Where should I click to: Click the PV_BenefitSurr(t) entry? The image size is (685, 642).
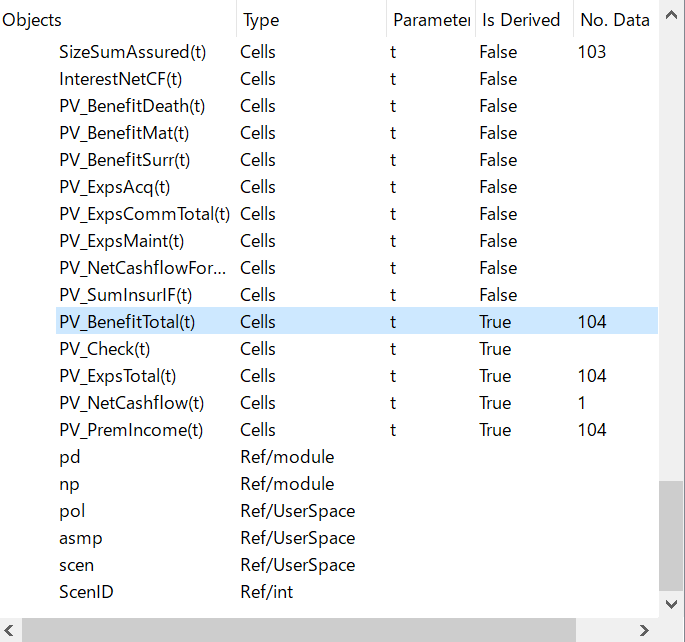[x=125, y=160]
